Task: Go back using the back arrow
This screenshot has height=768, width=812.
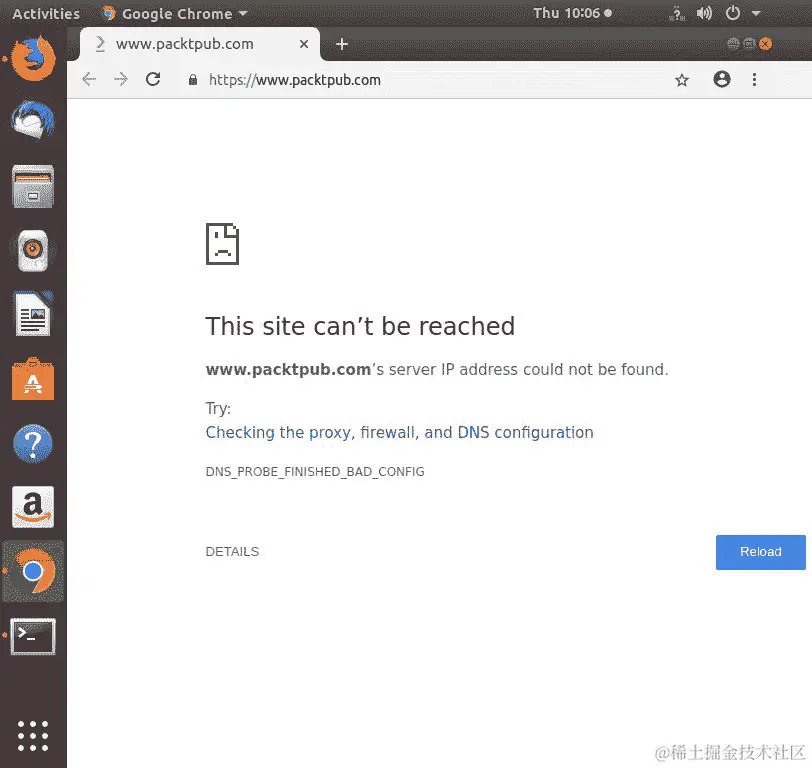Action: (x=89, y=79)
